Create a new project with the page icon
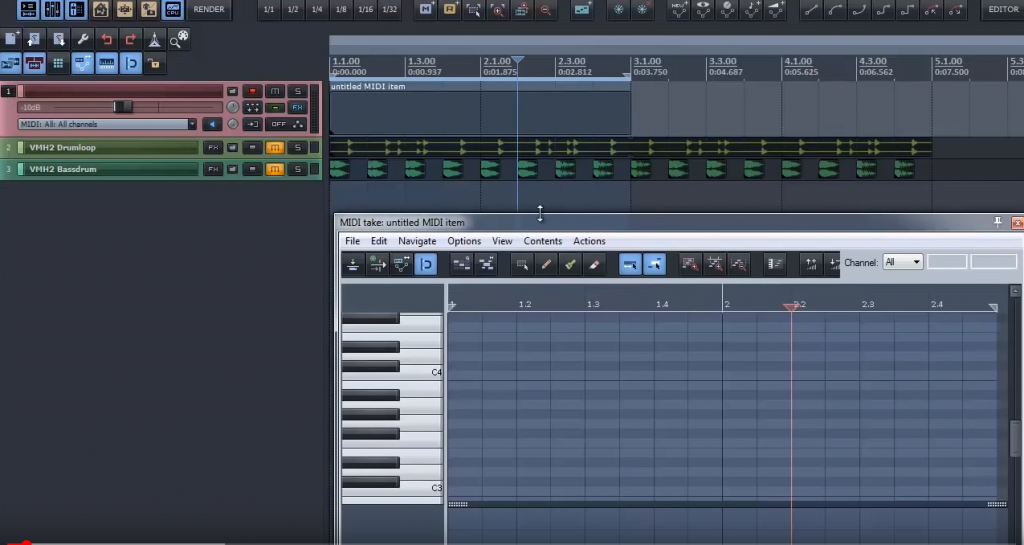Image resolution: width=1024 pixels, height=545 pixels. click(11, 39)
